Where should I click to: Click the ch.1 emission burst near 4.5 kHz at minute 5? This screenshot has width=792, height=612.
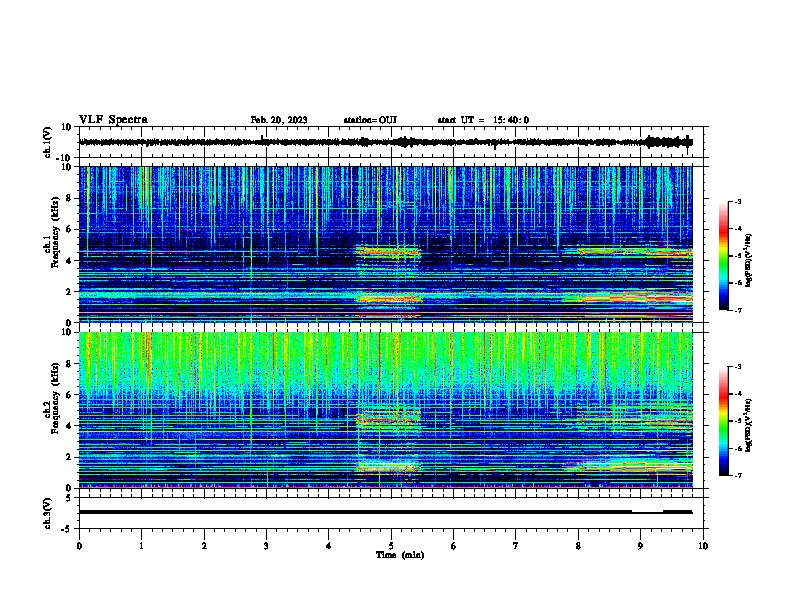(x=388, y=251)
